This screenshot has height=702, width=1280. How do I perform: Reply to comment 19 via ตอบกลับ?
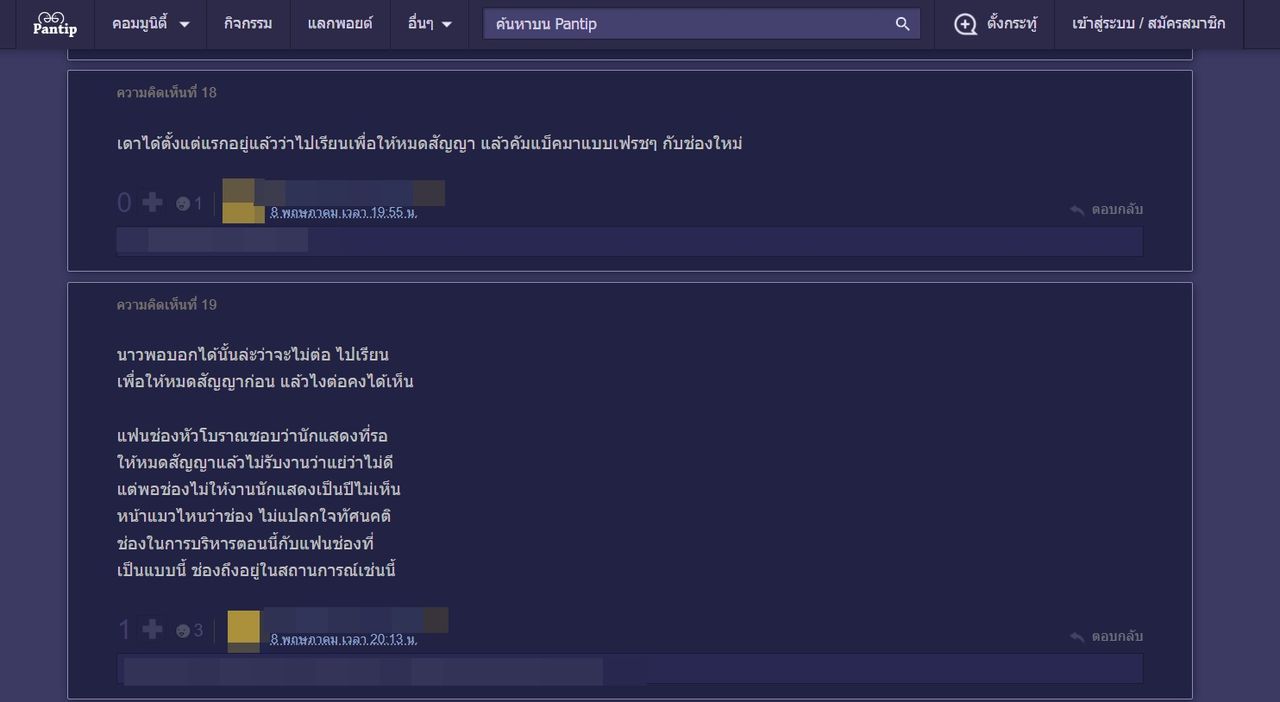pyautogui.click(x=1116, y=636)
